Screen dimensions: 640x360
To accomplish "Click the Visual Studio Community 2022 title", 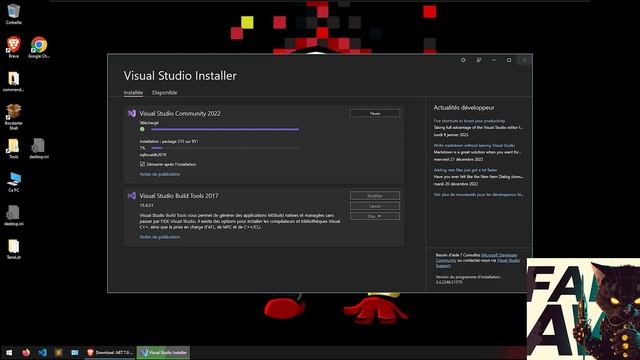I will tap(180, 113).
